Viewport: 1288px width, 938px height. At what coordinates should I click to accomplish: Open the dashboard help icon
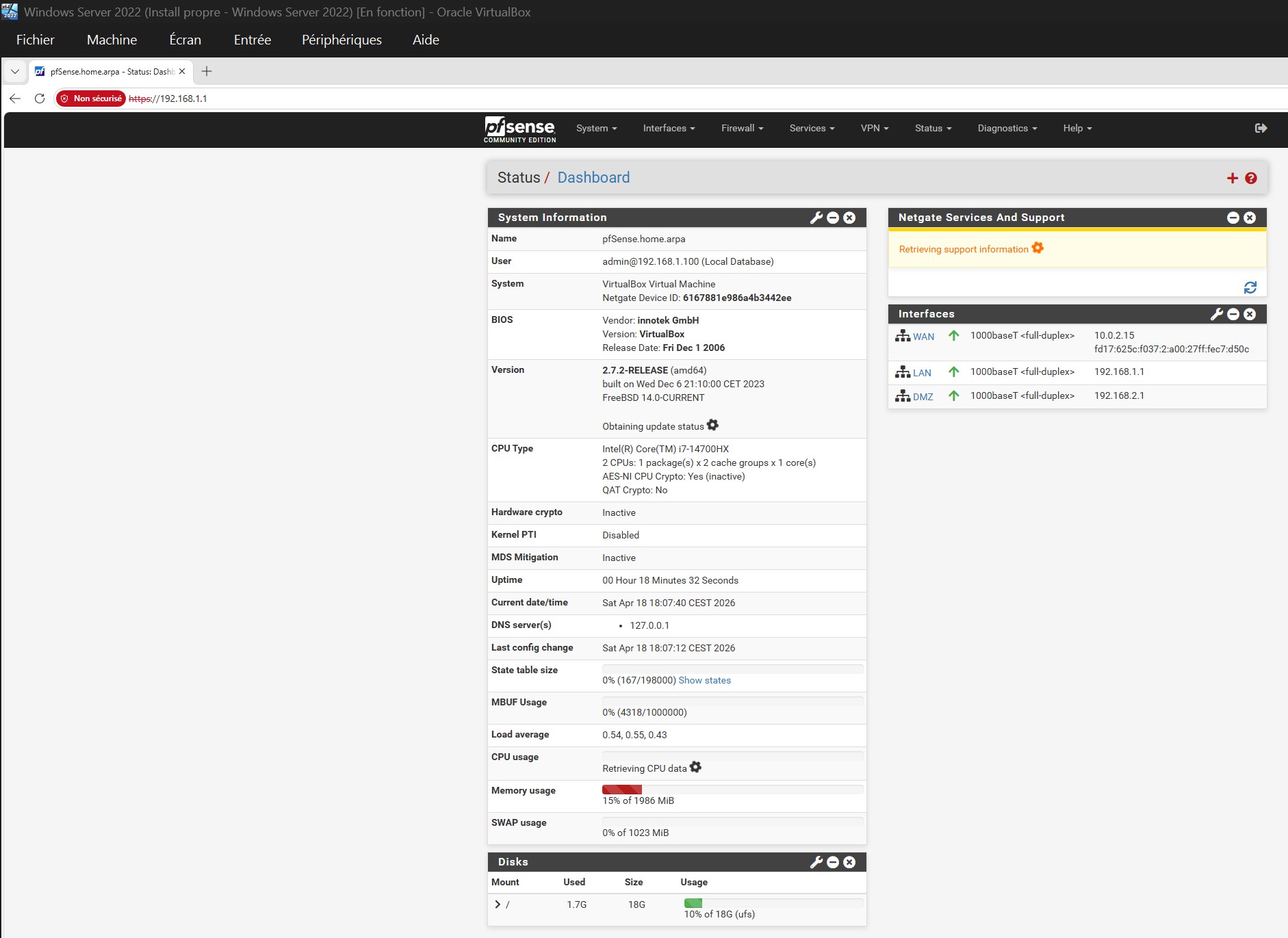click(x=1251, y=178)
